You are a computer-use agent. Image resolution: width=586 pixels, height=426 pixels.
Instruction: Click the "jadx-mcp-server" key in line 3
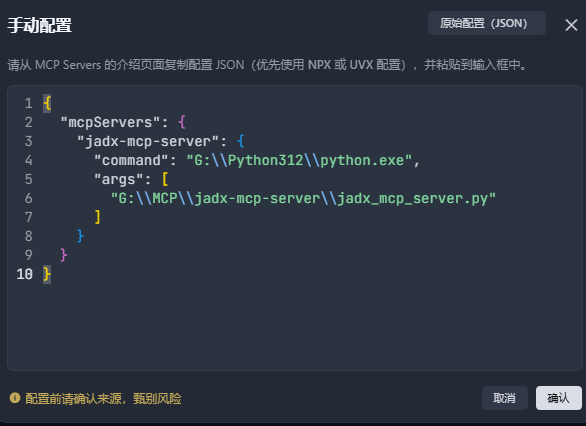[x=148, y=141]
